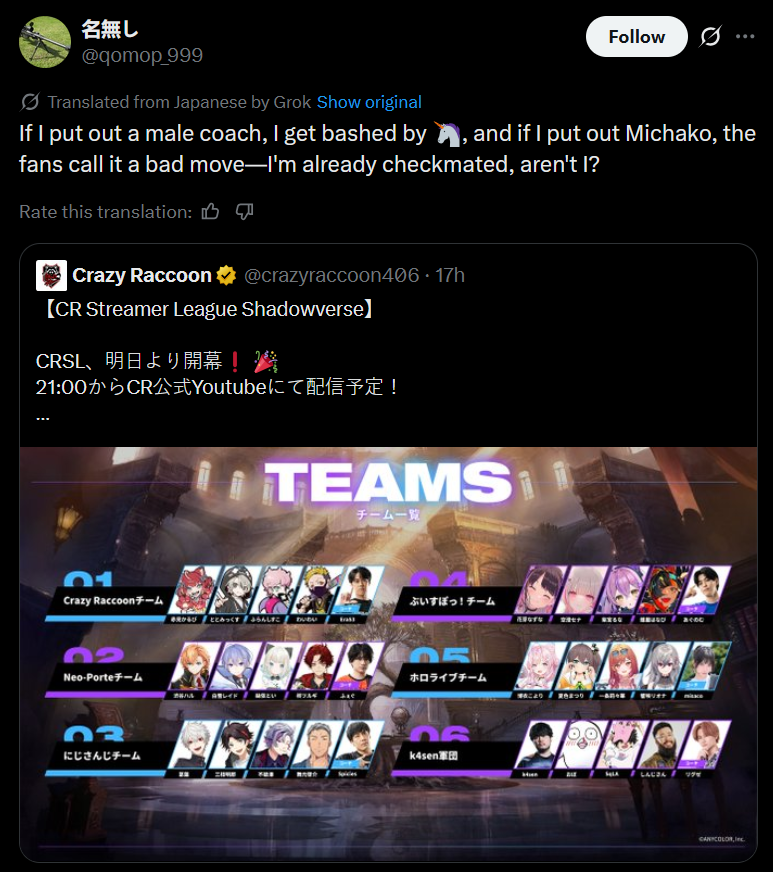Click the Grok translated-from icon
Image resolution: width=773 pixels, height=872 pixels.
[30, 102]
